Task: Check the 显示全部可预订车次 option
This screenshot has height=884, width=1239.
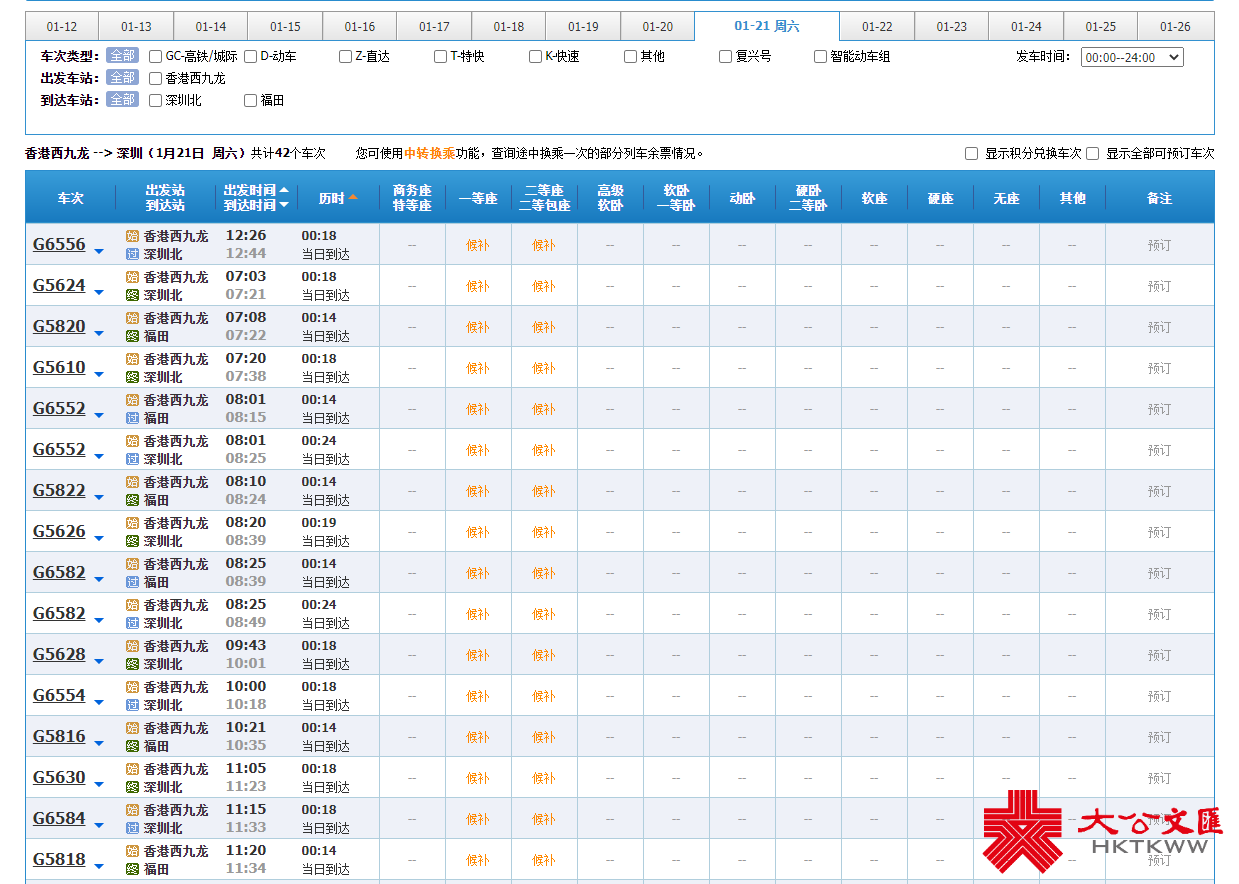Action: click(x=1093, y=154)
